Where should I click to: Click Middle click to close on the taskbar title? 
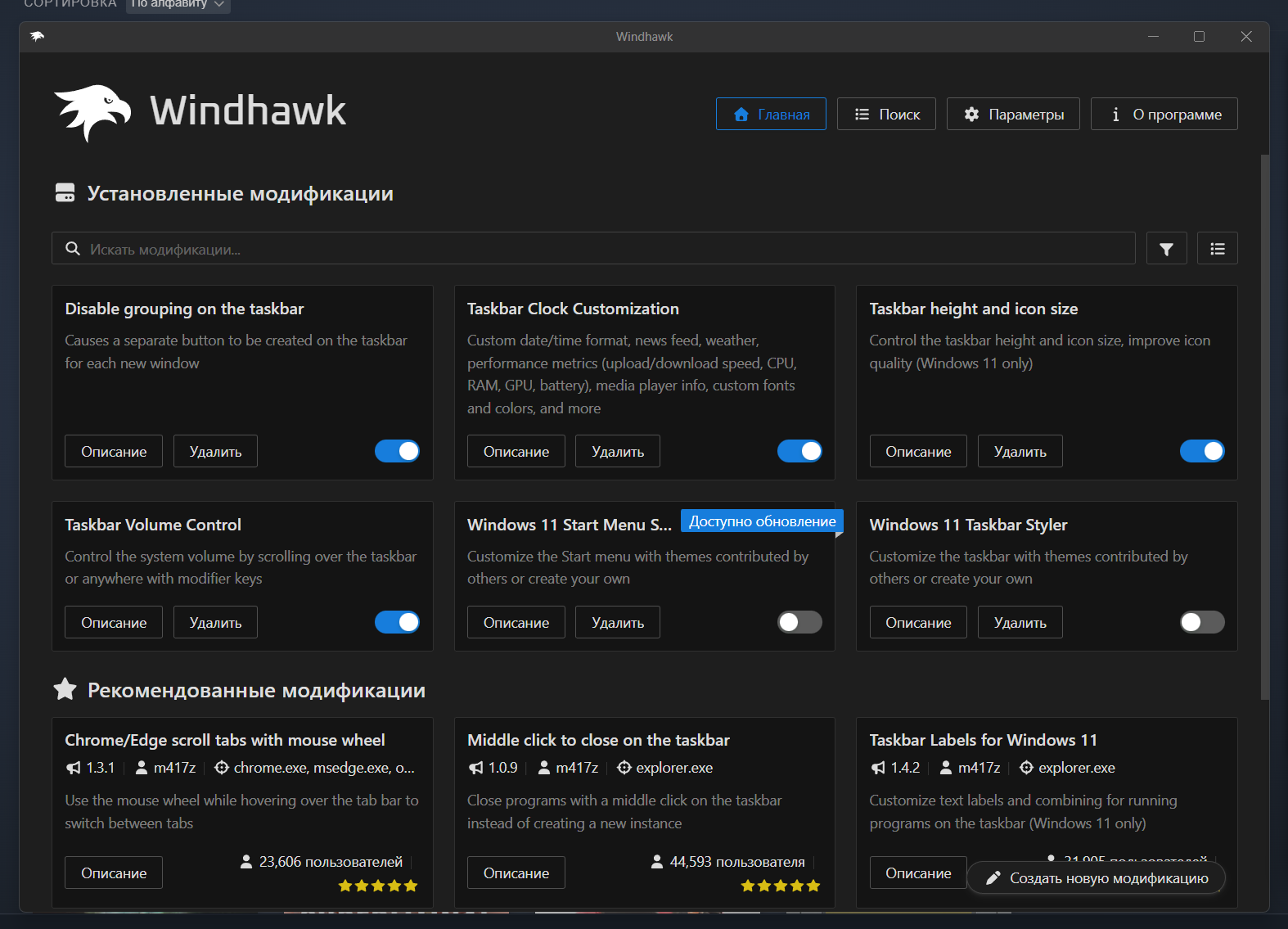point(598,740)
